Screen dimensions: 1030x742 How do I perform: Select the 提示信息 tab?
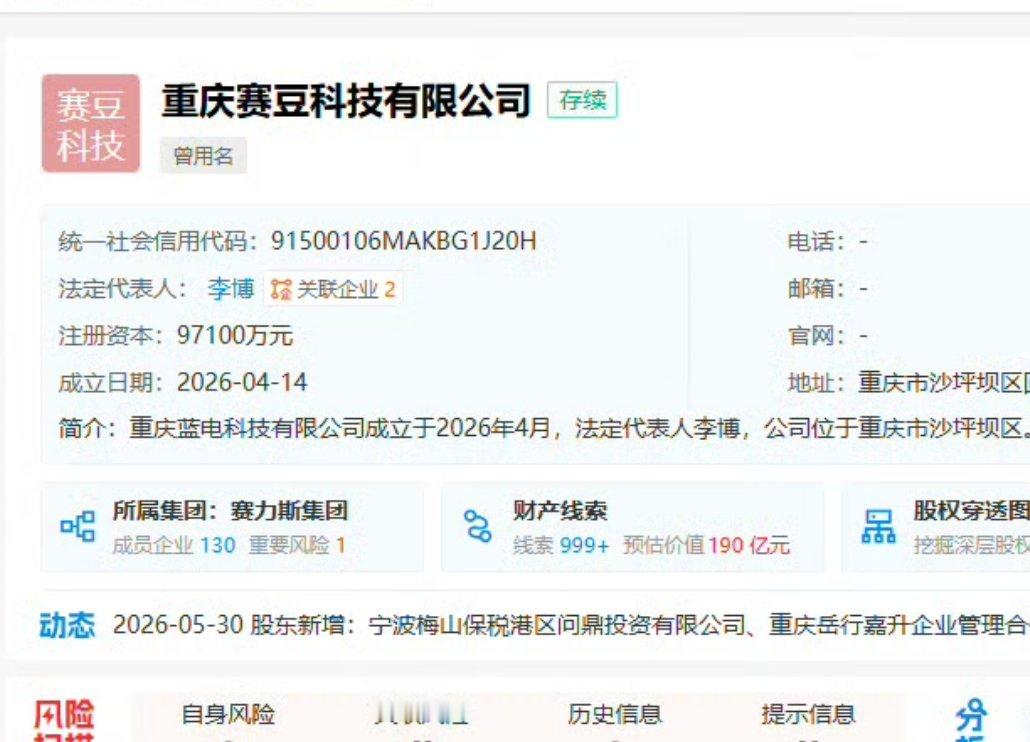coord(808,714)
